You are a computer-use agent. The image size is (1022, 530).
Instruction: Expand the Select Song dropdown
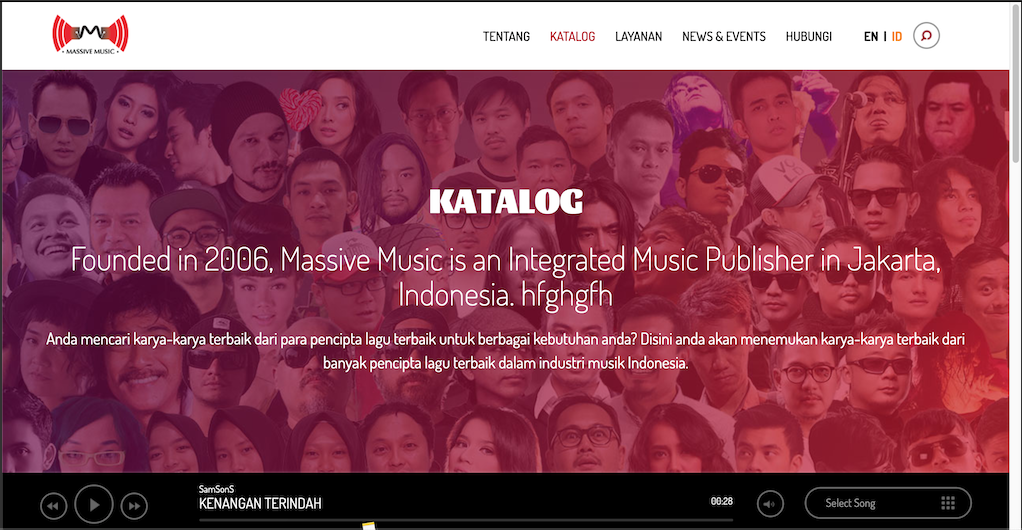(x=888, y=503)
